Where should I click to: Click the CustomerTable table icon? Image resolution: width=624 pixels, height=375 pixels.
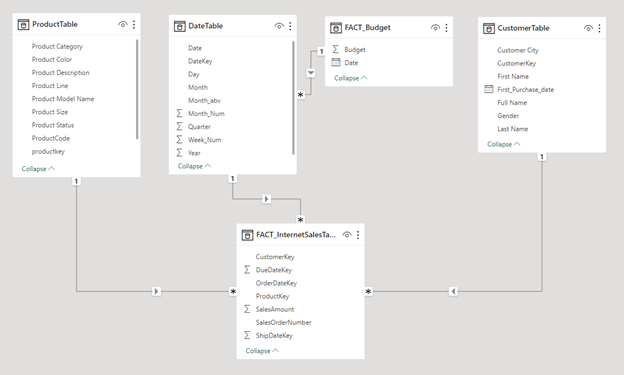click(x=489, y=28)
